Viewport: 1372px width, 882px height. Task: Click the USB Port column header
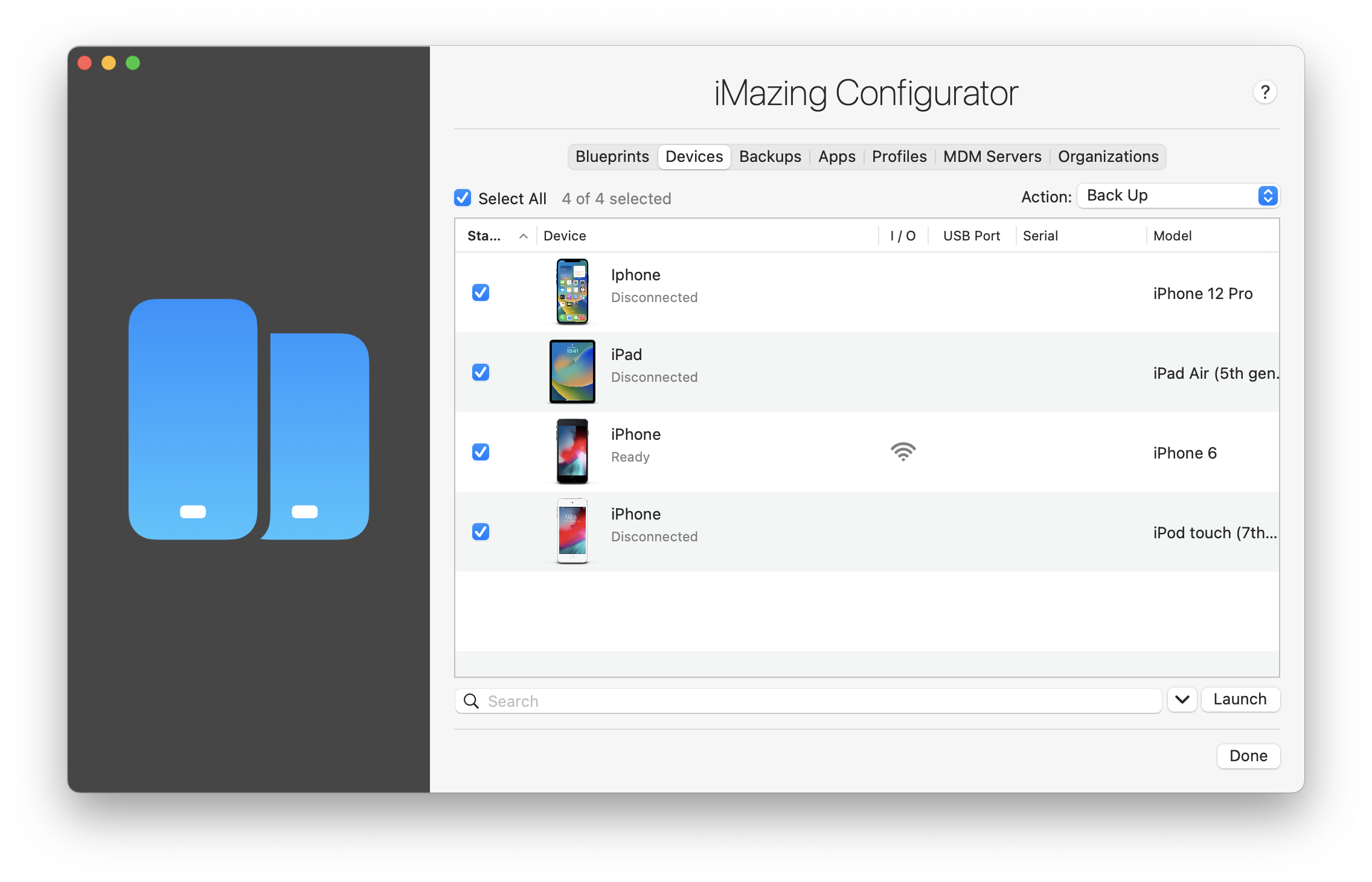point(972,236)
